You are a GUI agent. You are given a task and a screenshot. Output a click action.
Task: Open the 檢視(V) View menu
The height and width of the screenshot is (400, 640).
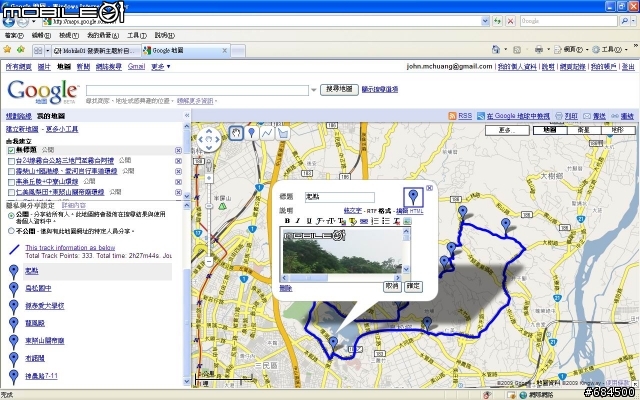pyautogui.click(x=69, y=36)
